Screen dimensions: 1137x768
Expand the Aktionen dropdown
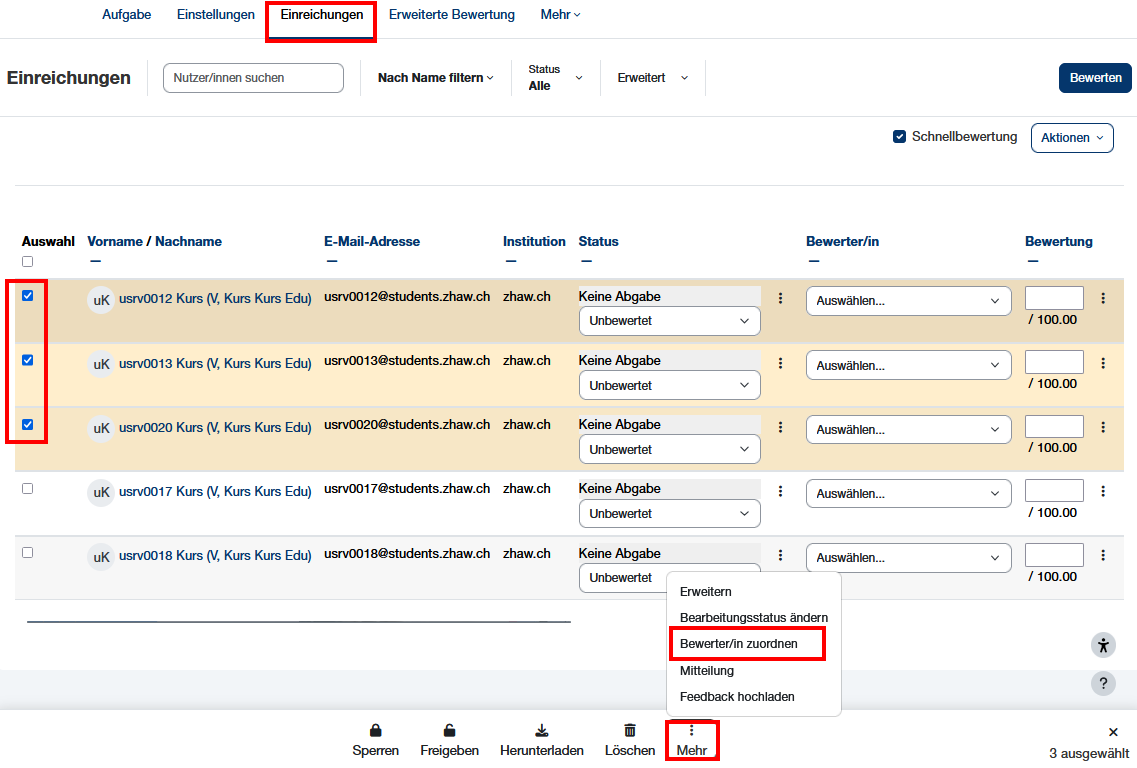tap(1072, 138)
